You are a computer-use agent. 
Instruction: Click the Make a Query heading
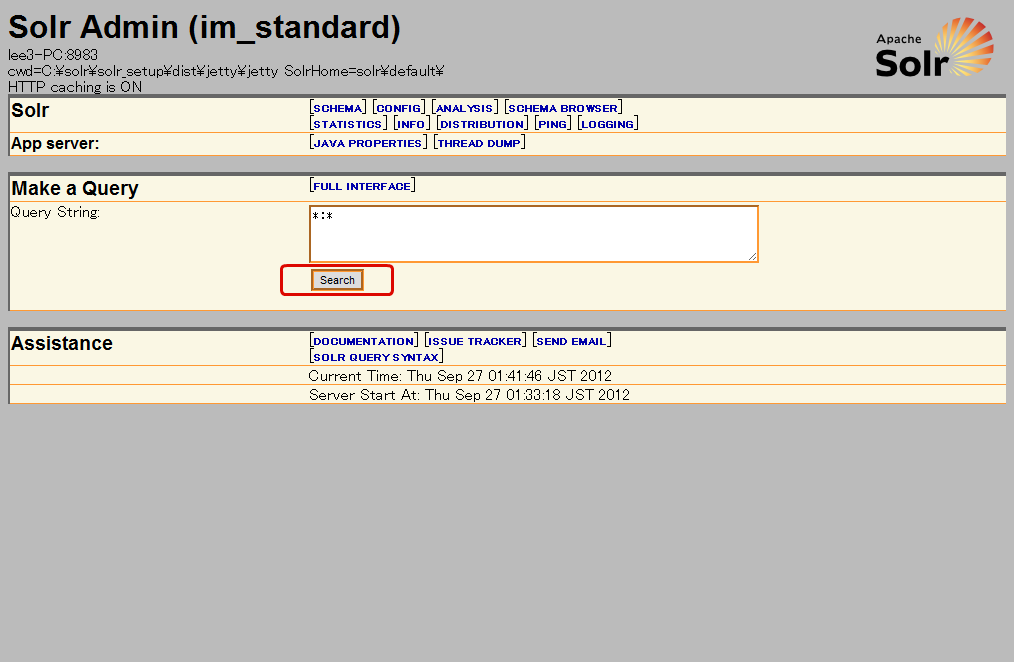tap(75, 188)
